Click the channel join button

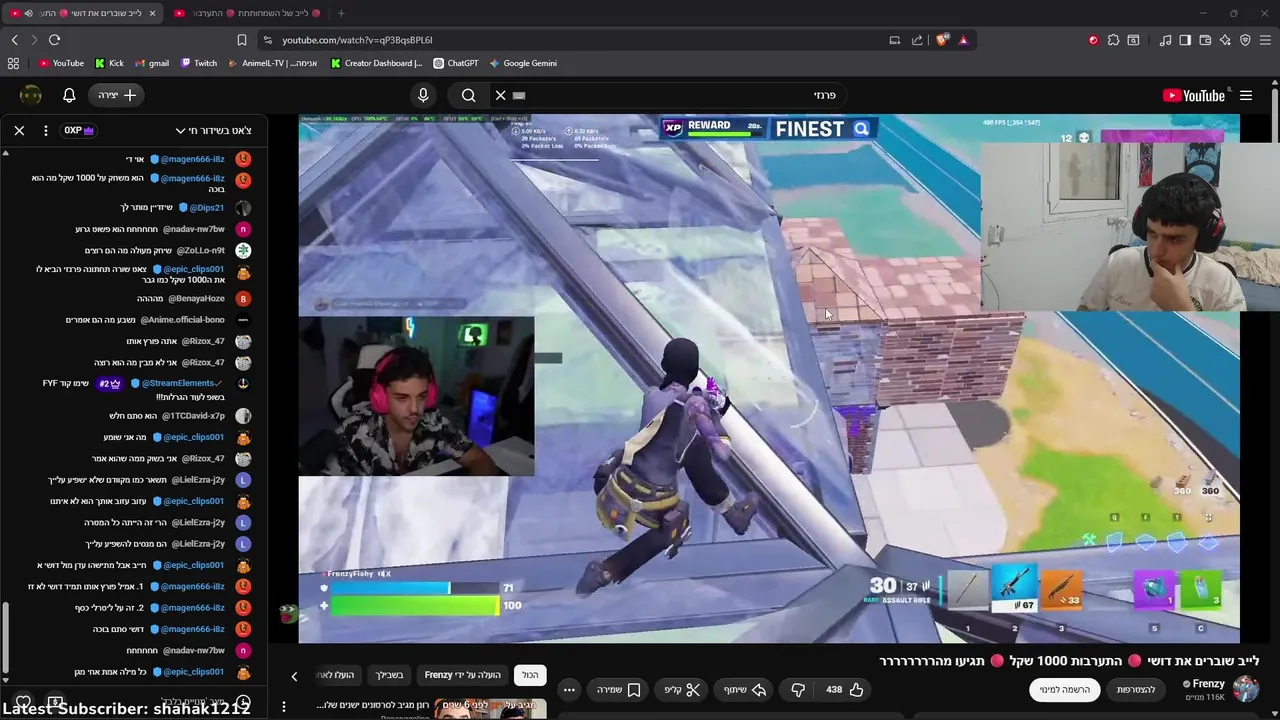pyautogui.click(x=1136, y=689)
